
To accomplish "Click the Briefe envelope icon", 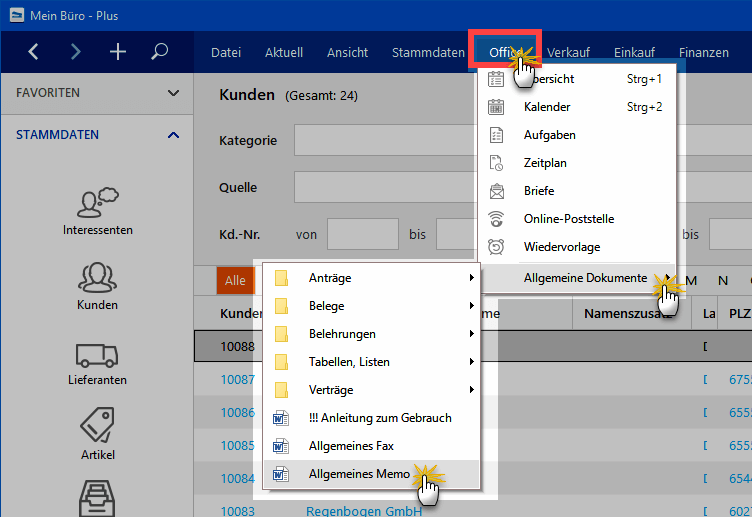I will click(496, 191).
